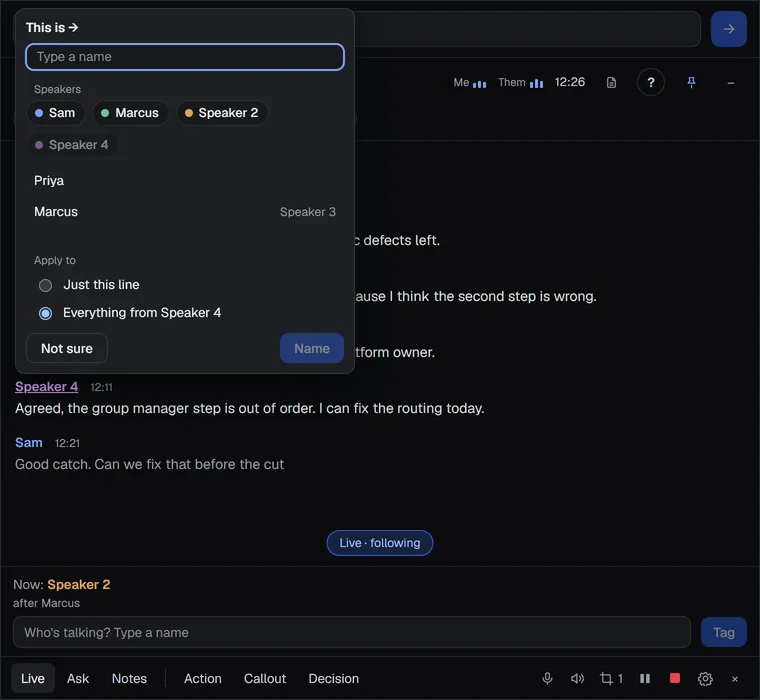Stop recording with the red button

tap(675, 678)
